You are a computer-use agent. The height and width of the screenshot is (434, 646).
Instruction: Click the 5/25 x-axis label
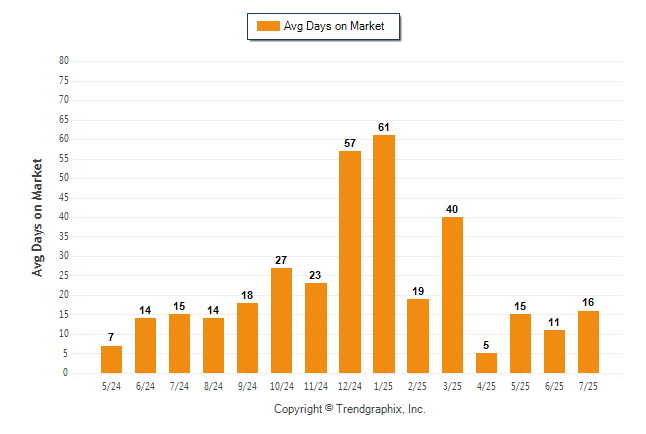click(x=520, y=386)
